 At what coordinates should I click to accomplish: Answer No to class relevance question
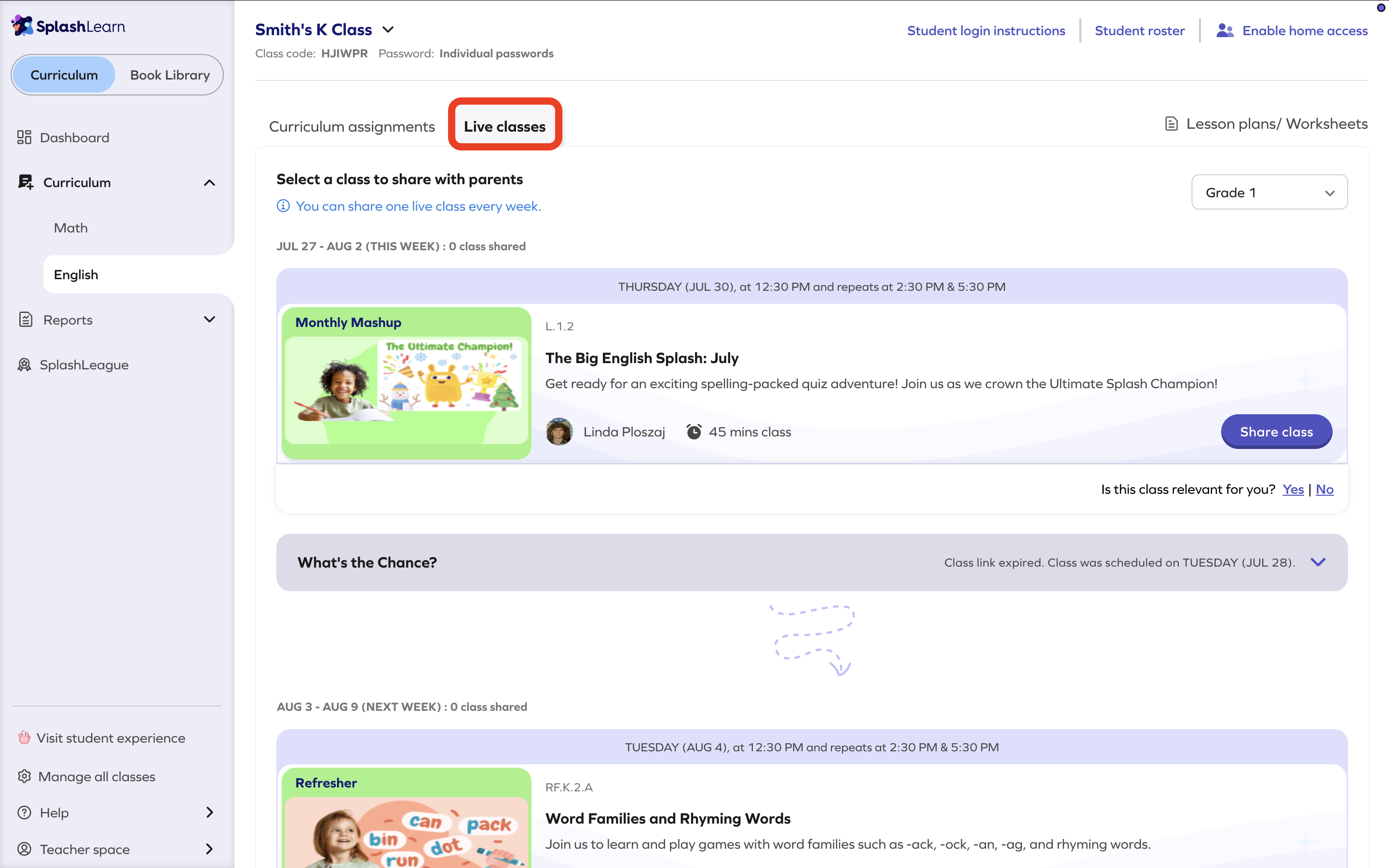coord(1325,489)
